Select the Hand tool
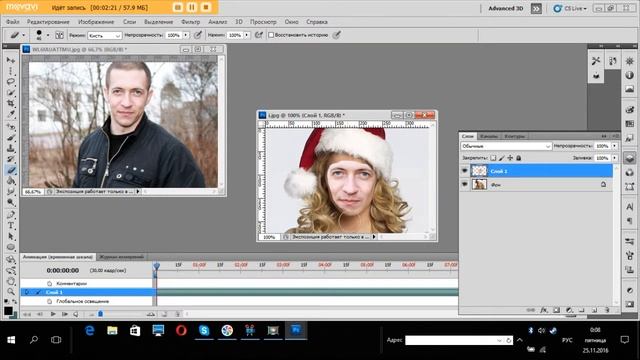The height and width of the screenshot is (360, 640). (x=11, y=281)
